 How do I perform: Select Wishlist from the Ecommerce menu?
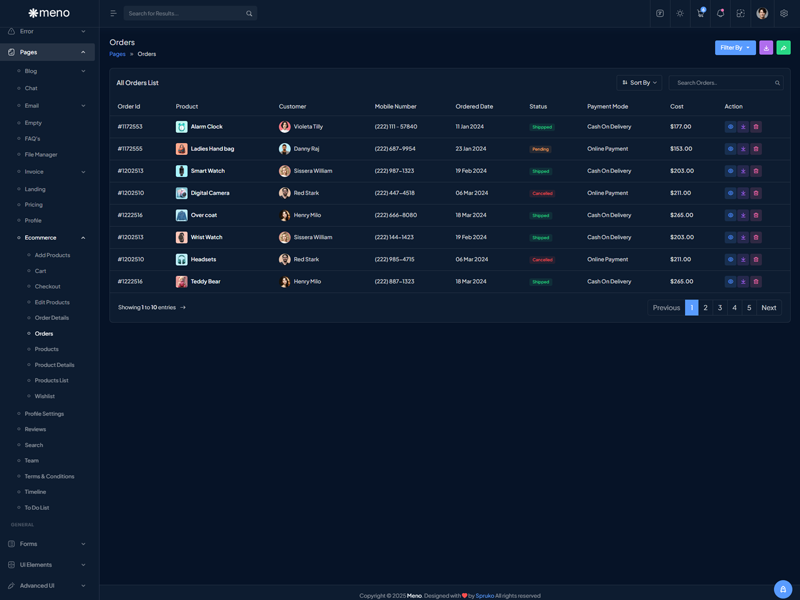(x=45, y=396)
